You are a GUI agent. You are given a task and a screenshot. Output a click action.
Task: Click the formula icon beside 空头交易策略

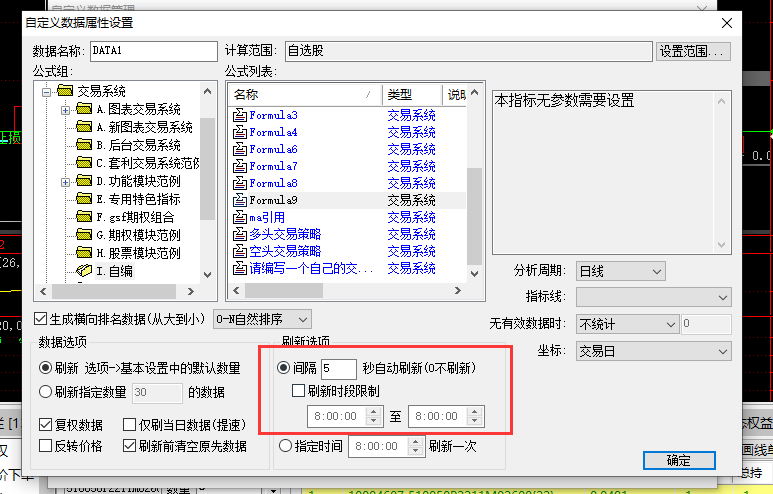[x=240, y=251]
